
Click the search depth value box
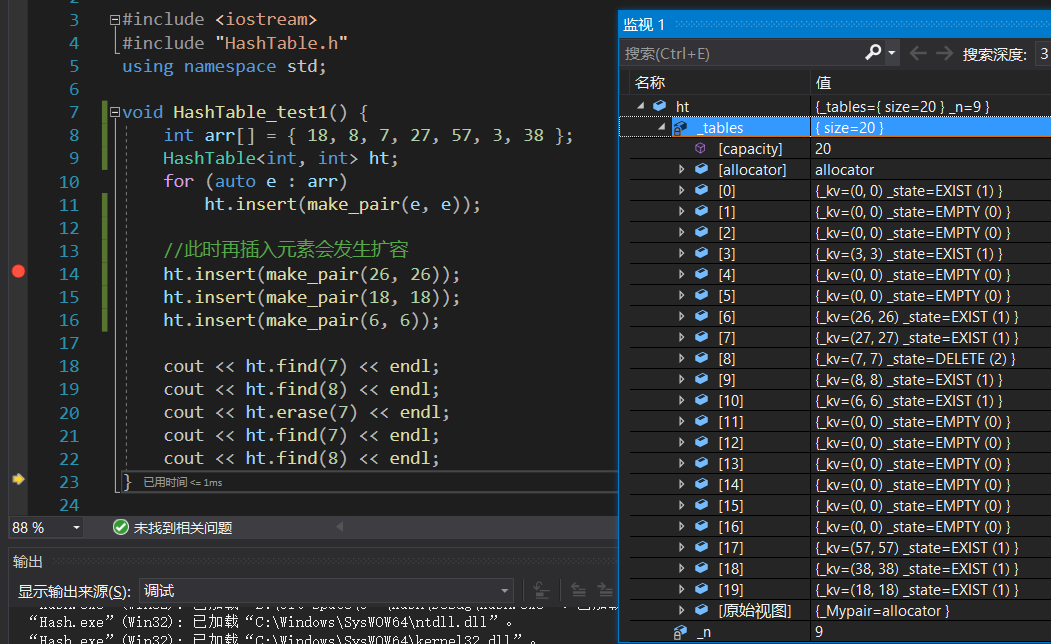[x=1043, y=54]
